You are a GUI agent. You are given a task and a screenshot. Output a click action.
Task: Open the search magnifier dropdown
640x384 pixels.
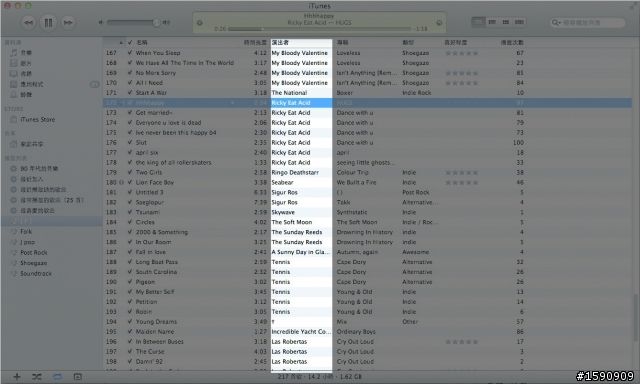point(556,22)
